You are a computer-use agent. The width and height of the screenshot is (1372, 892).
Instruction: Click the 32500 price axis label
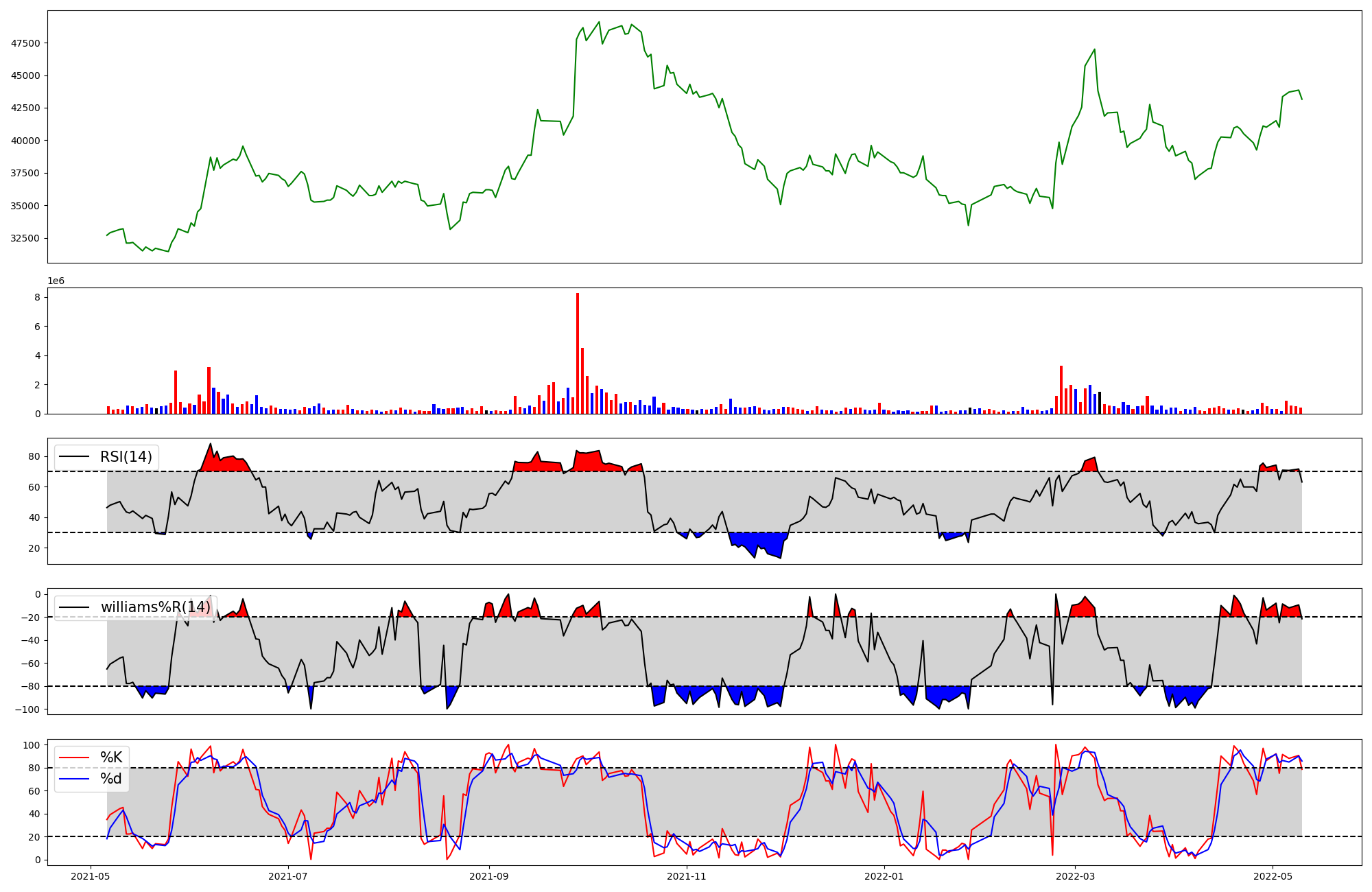pyautogui.click(x=25, y=239)
